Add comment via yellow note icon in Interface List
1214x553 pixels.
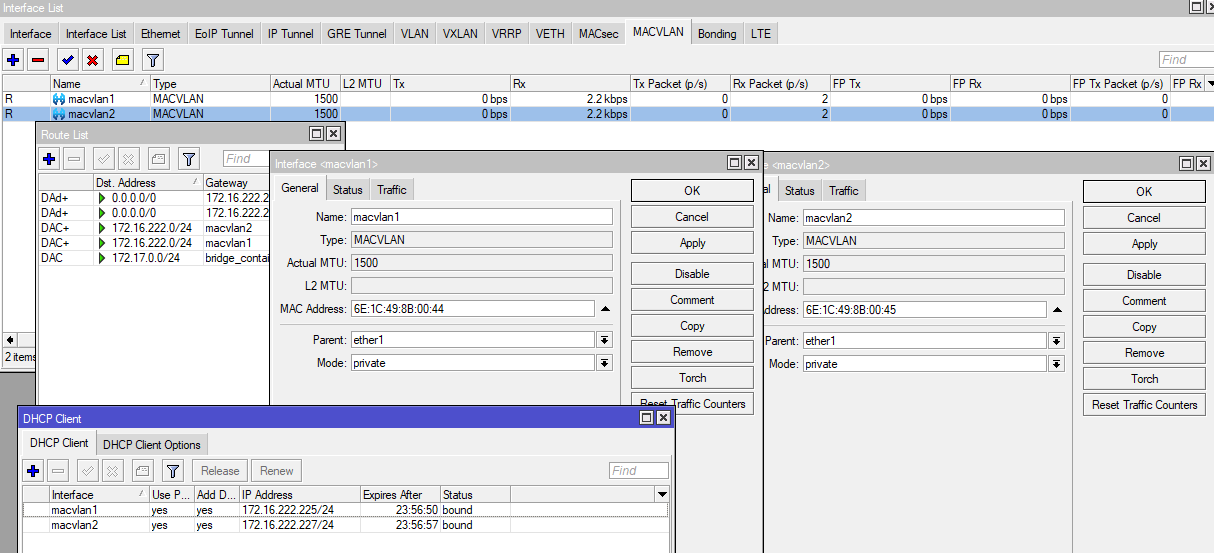point(122,60)
